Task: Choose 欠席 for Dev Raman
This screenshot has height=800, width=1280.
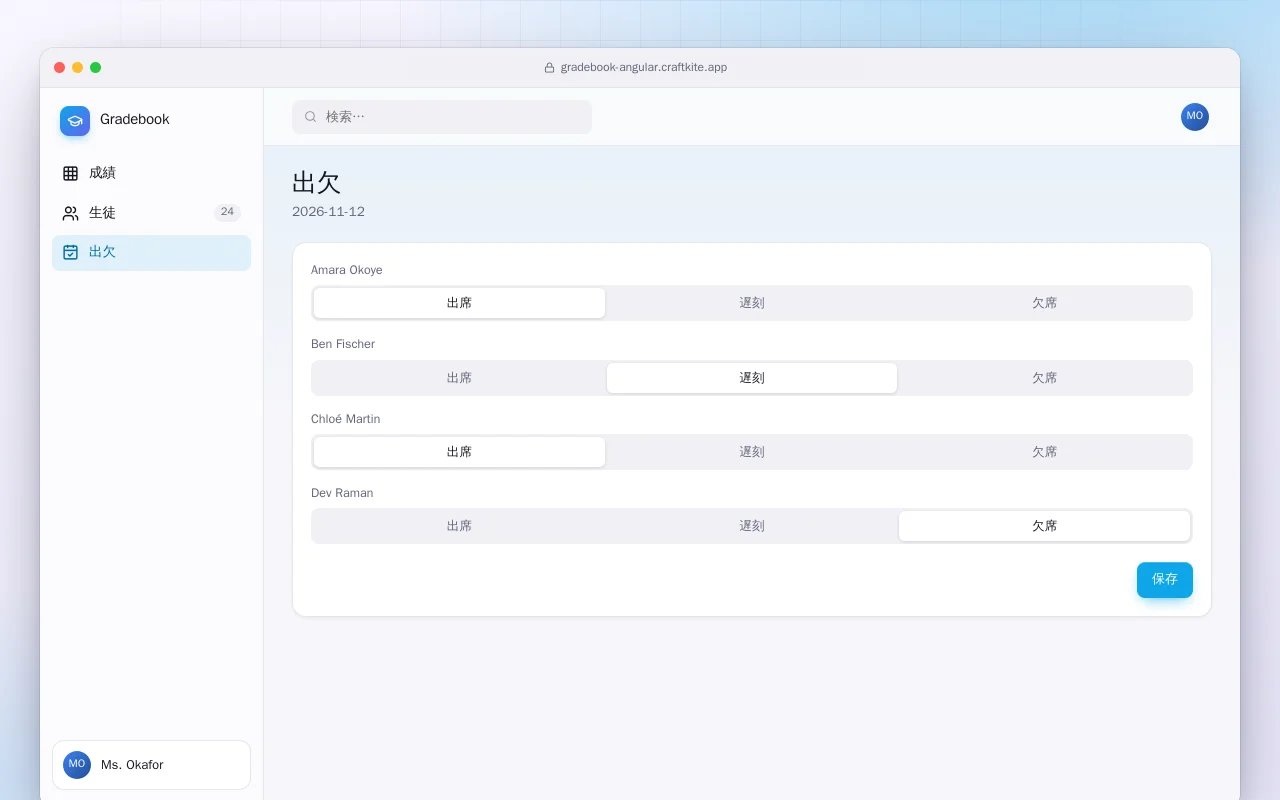Action: click(x=1045, y=526)
